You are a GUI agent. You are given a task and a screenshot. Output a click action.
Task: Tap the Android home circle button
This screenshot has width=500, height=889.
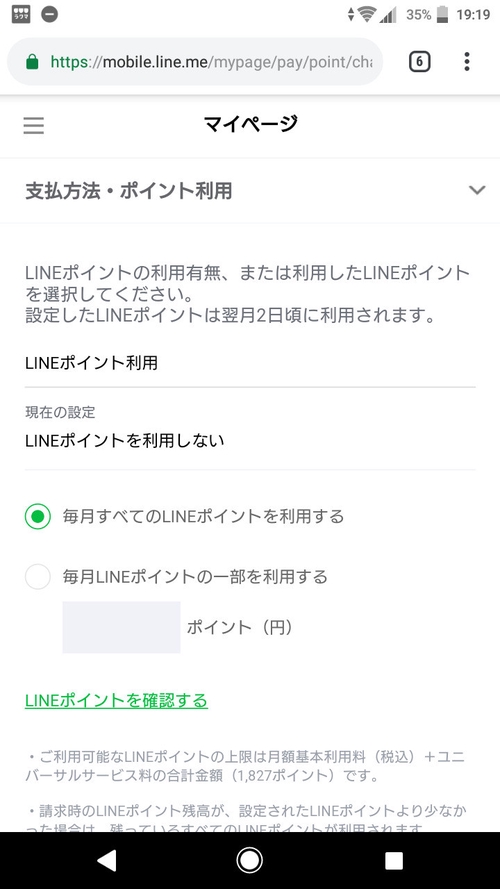[249, 861]
